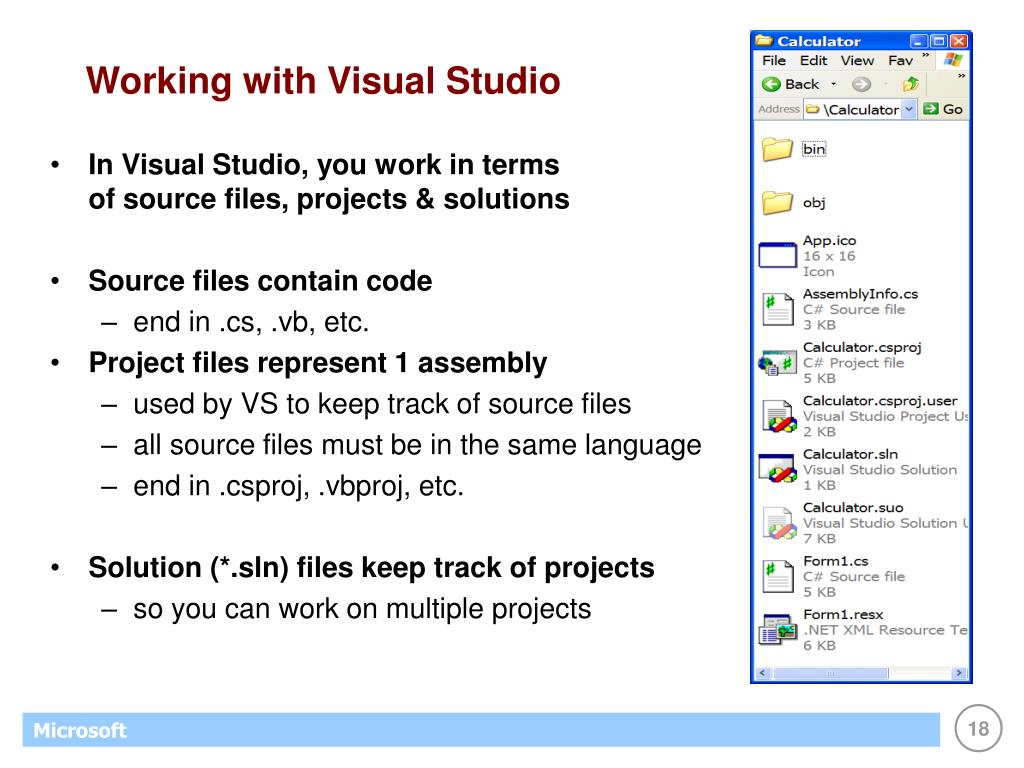Click "Project files represent 1 assembly" bullet
The width and height of the screenshot is (1024, 768).
[317, 363]
